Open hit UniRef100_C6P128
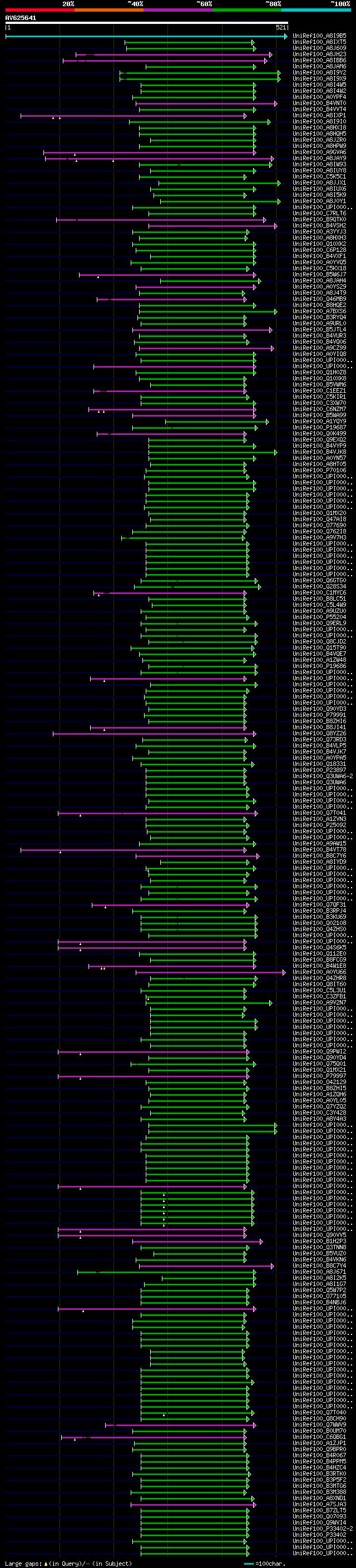356x1568 pixels. click(319, 250)
